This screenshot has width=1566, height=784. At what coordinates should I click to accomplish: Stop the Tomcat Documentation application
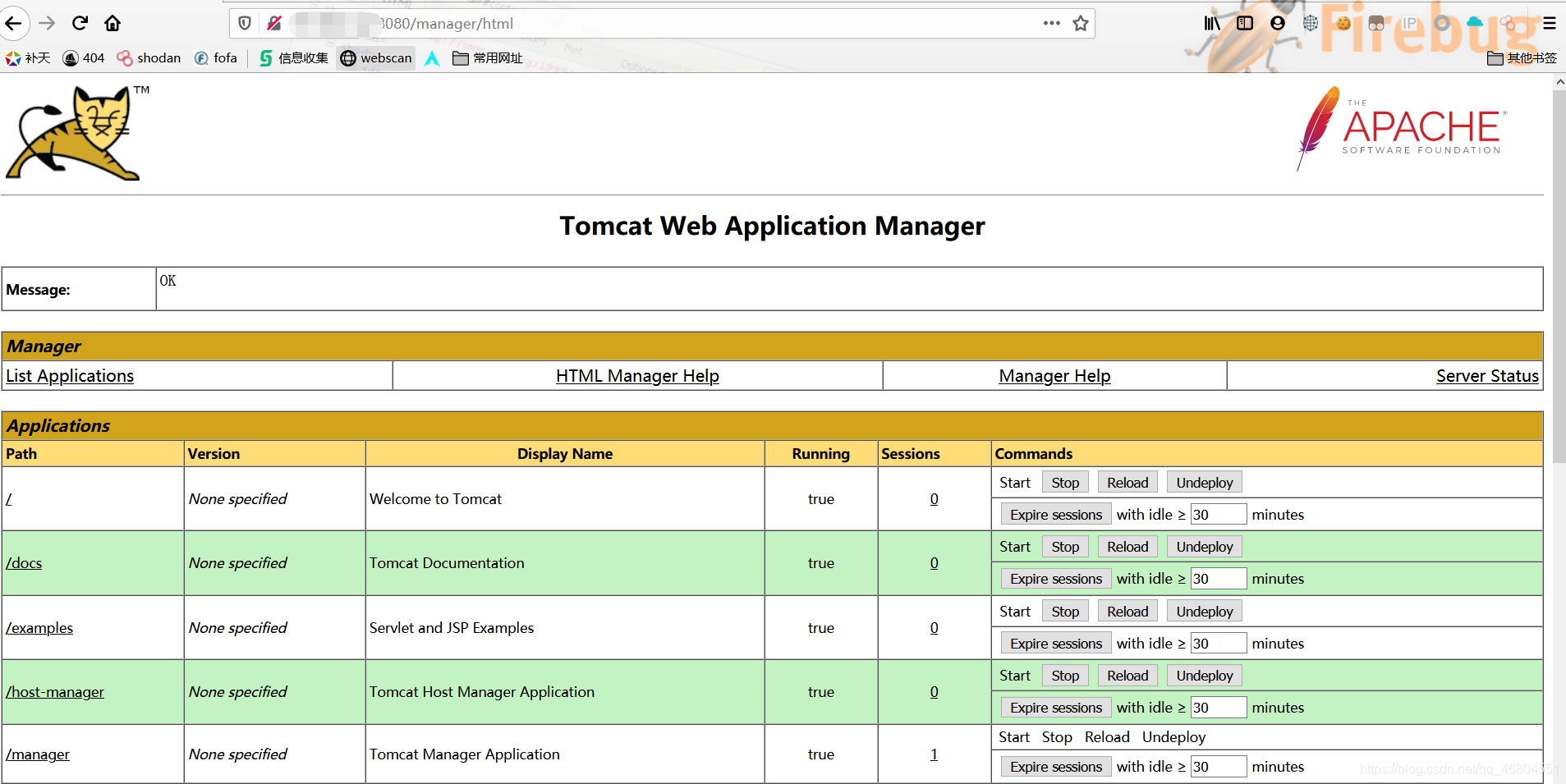[x=1065, y=547]
